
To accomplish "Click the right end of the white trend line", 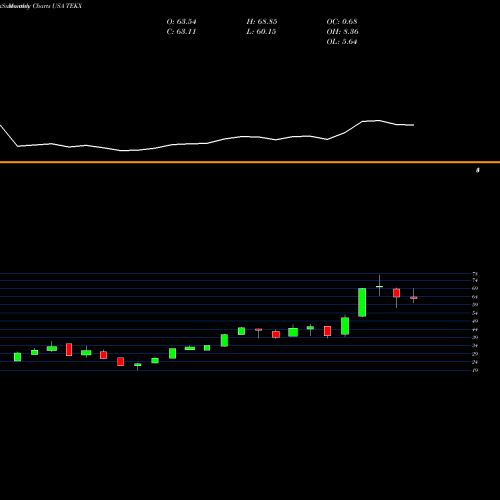I will (413, 125).
